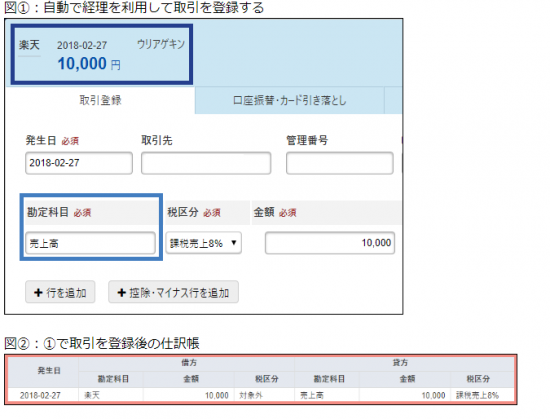This screenshot has height=419, width=550.
Task: Select the 楽天 transaction card with 10,000円
Action: pyautogui.click(x=102, y=54)
